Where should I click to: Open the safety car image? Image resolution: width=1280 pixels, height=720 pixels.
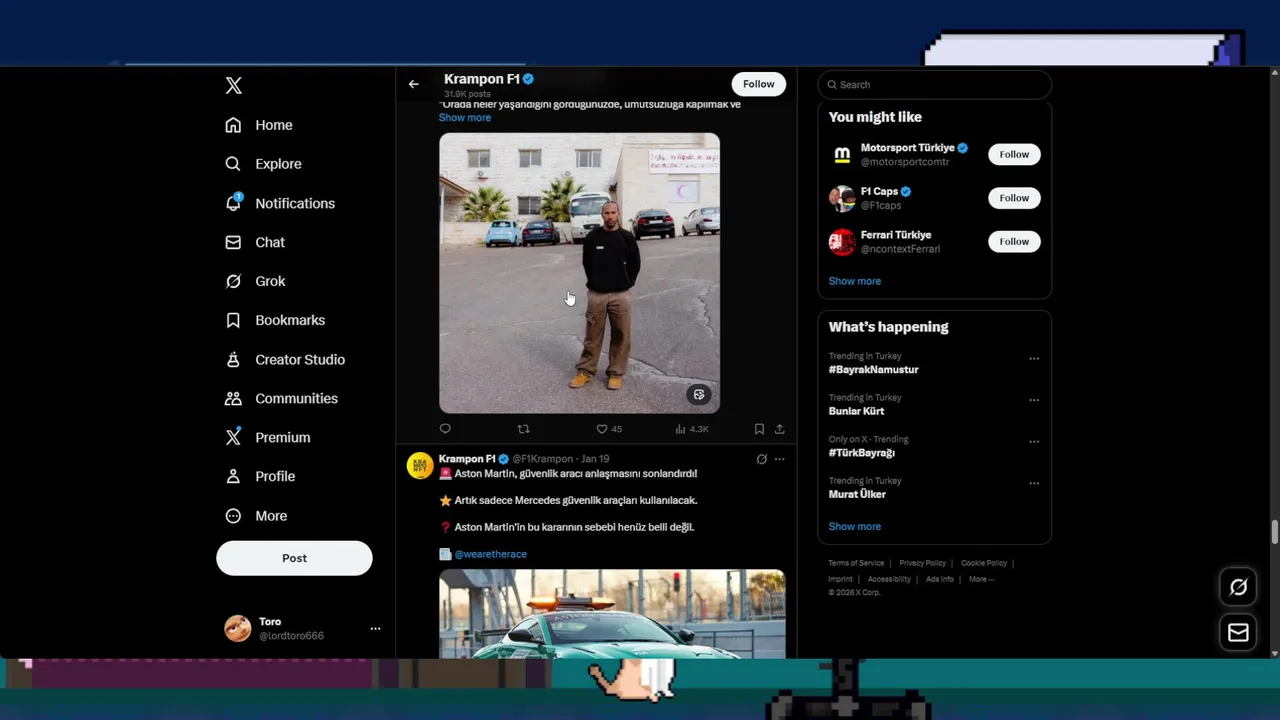612,614
